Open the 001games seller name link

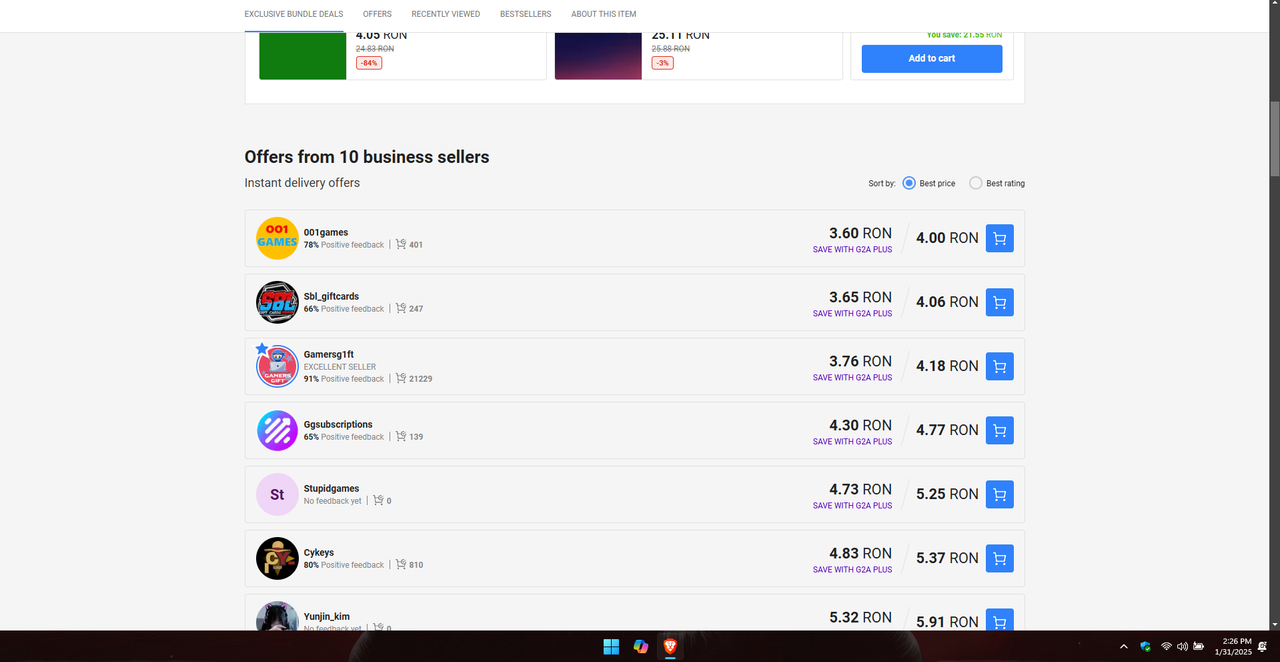pos(326,233)
